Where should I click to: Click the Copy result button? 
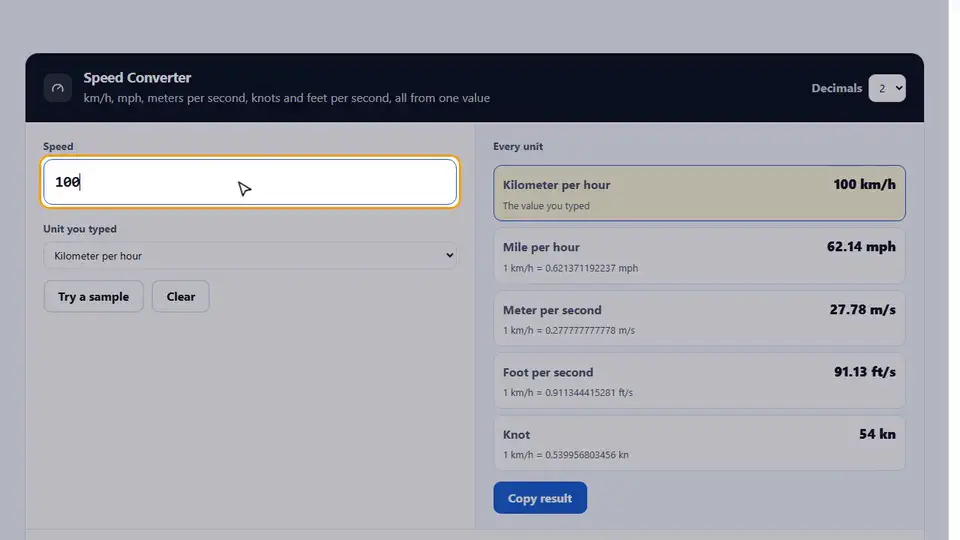coord(540,498)
